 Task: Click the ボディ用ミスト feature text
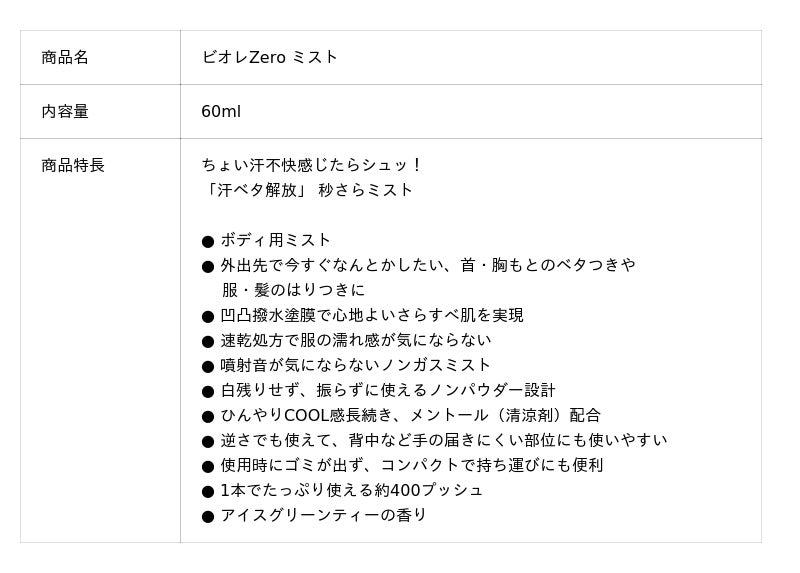[276, 240]
